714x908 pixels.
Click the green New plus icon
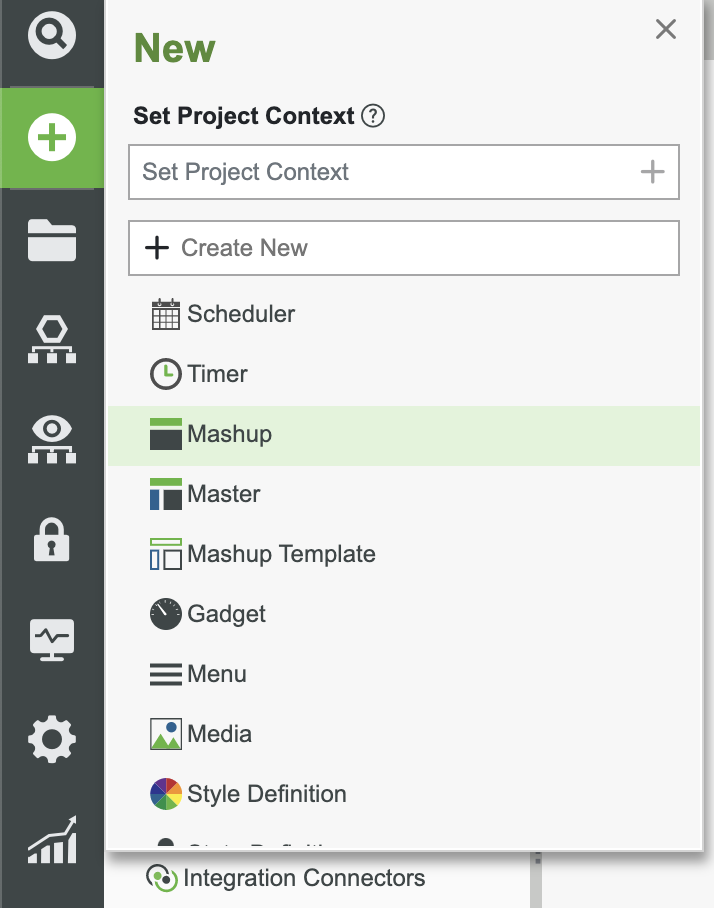(x=52, y=138)
